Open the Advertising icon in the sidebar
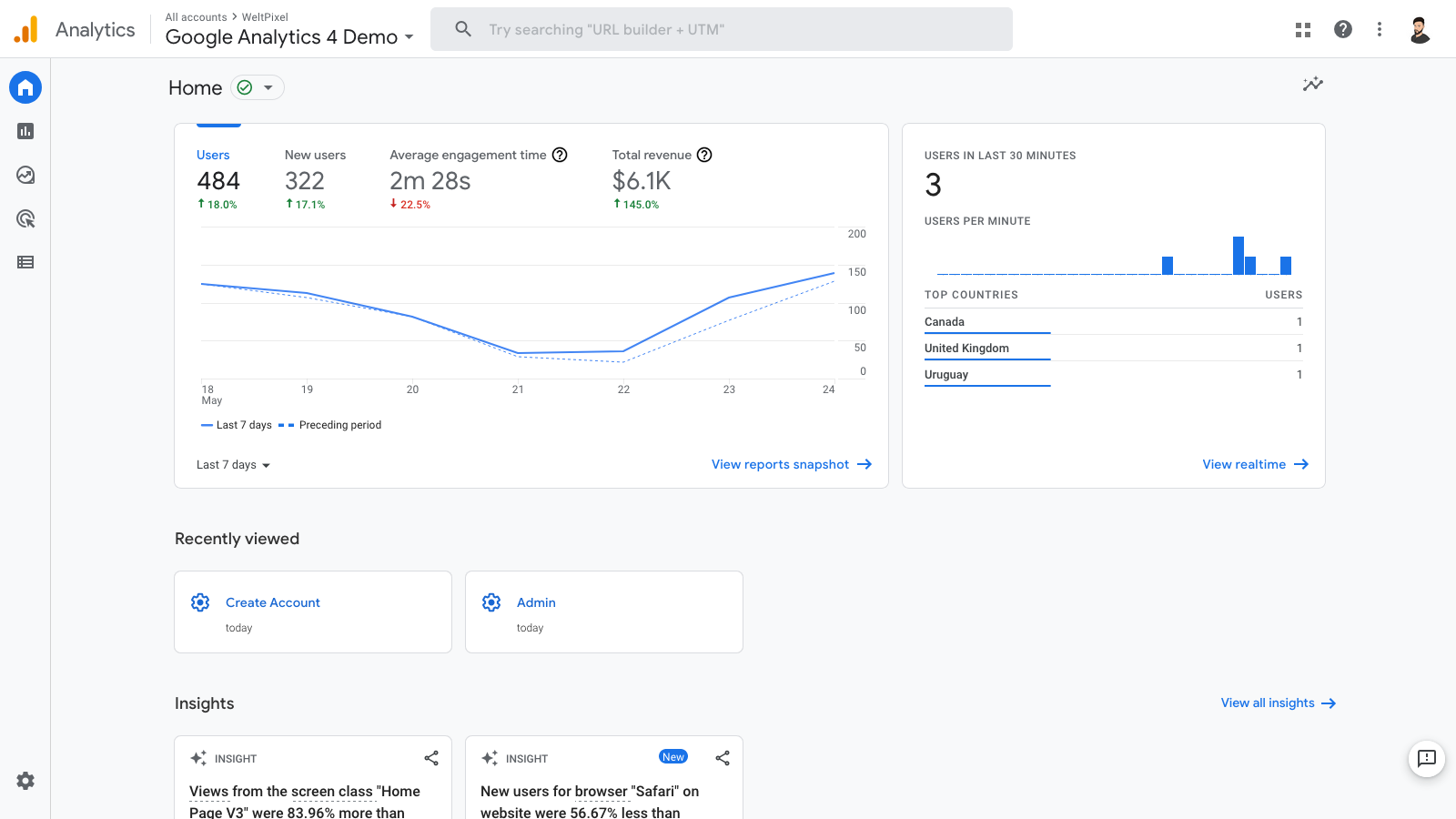Viewport: 1456px width, 819px height. [25, 218]
